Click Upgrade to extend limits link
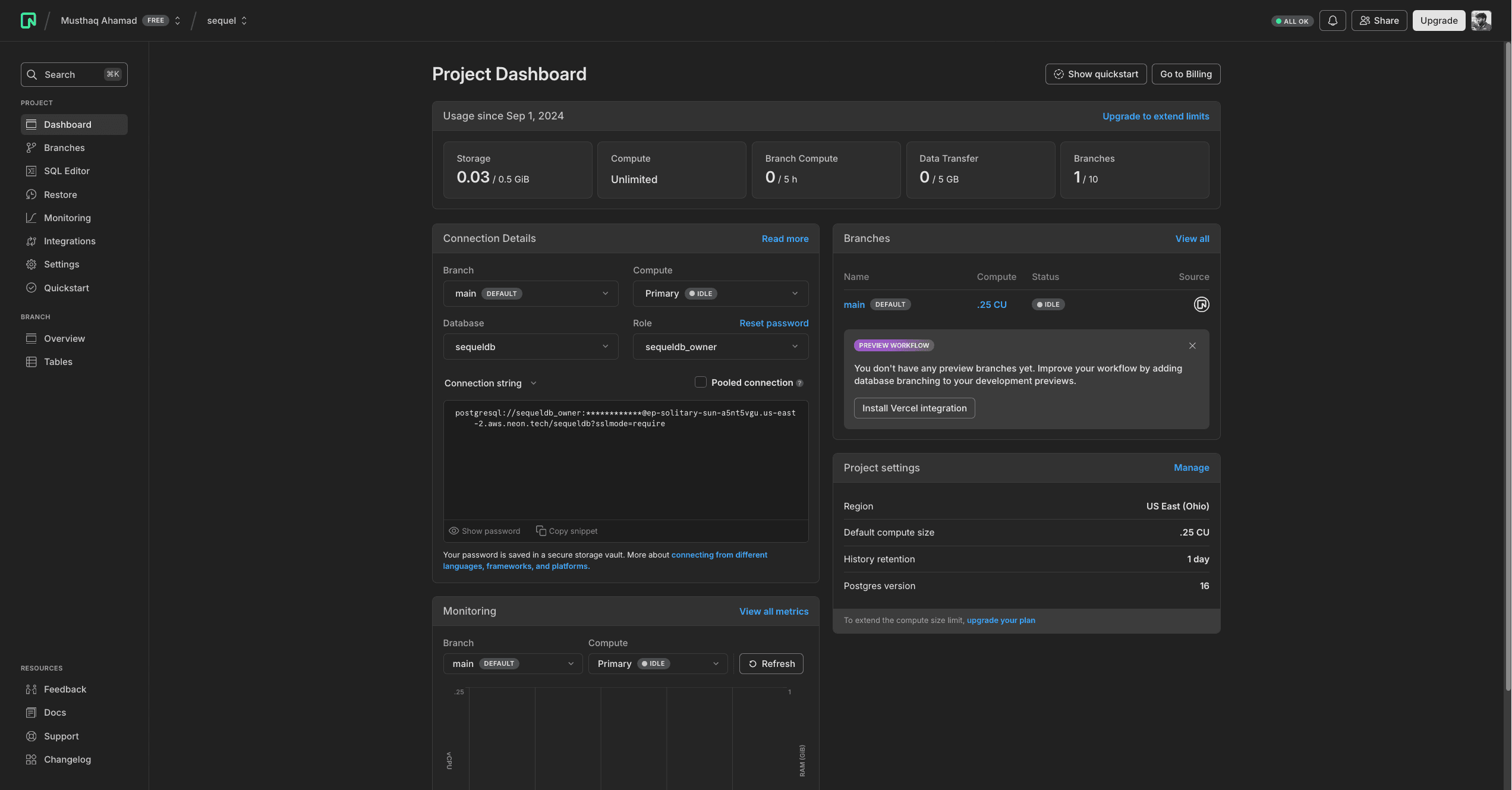This screenshot has width=1512, height=790. click(1155, 116)
